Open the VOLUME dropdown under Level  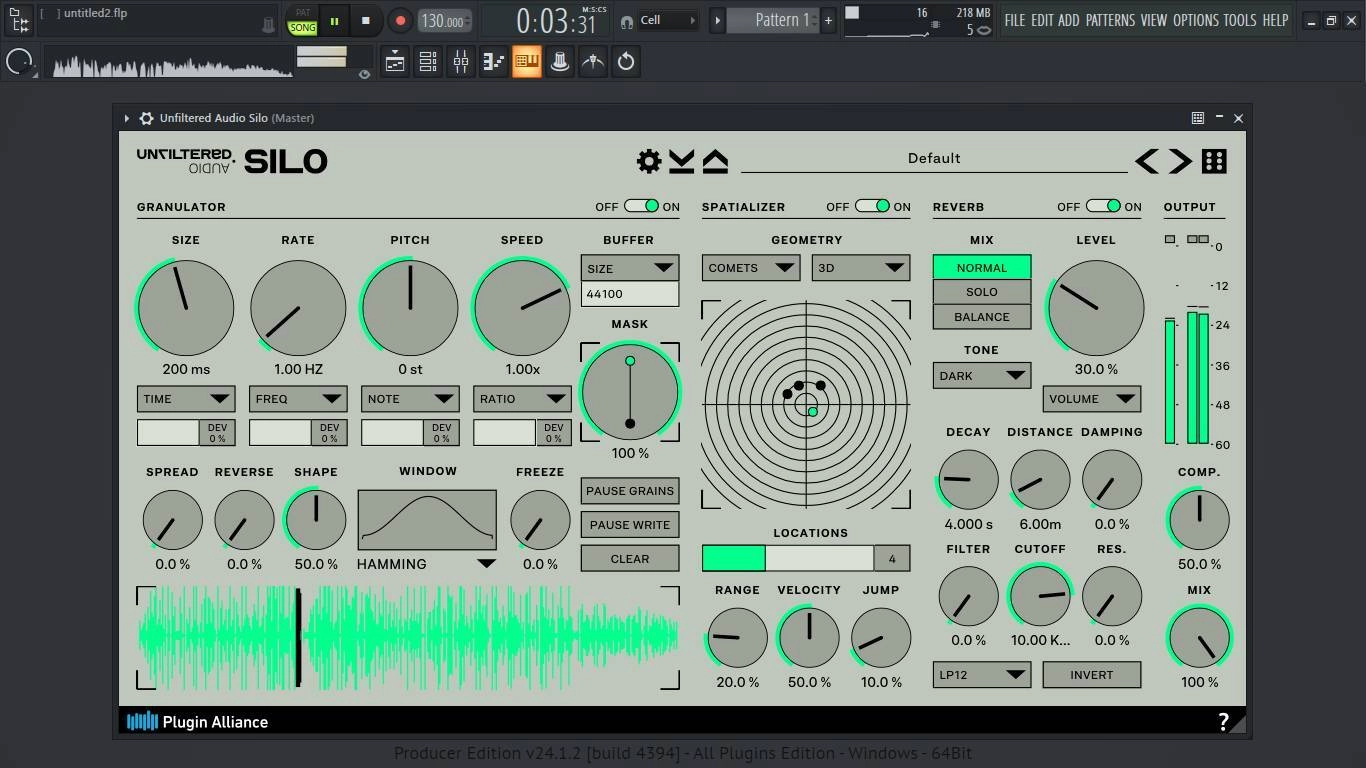pyautogui.click(x=1092, y=398)
